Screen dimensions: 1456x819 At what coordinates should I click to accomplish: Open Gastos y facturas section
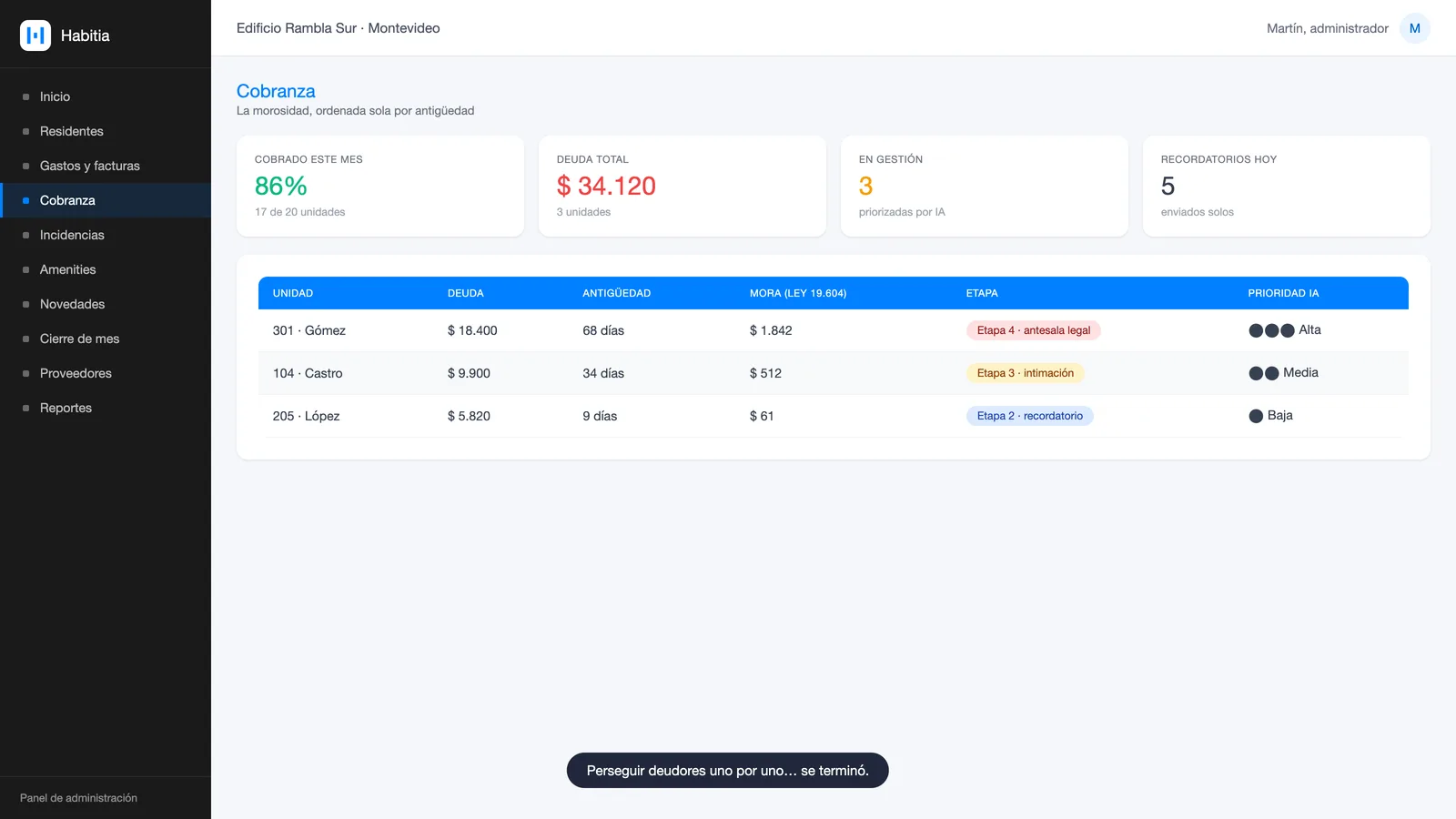pyautogui.click(x=106, y=166)
